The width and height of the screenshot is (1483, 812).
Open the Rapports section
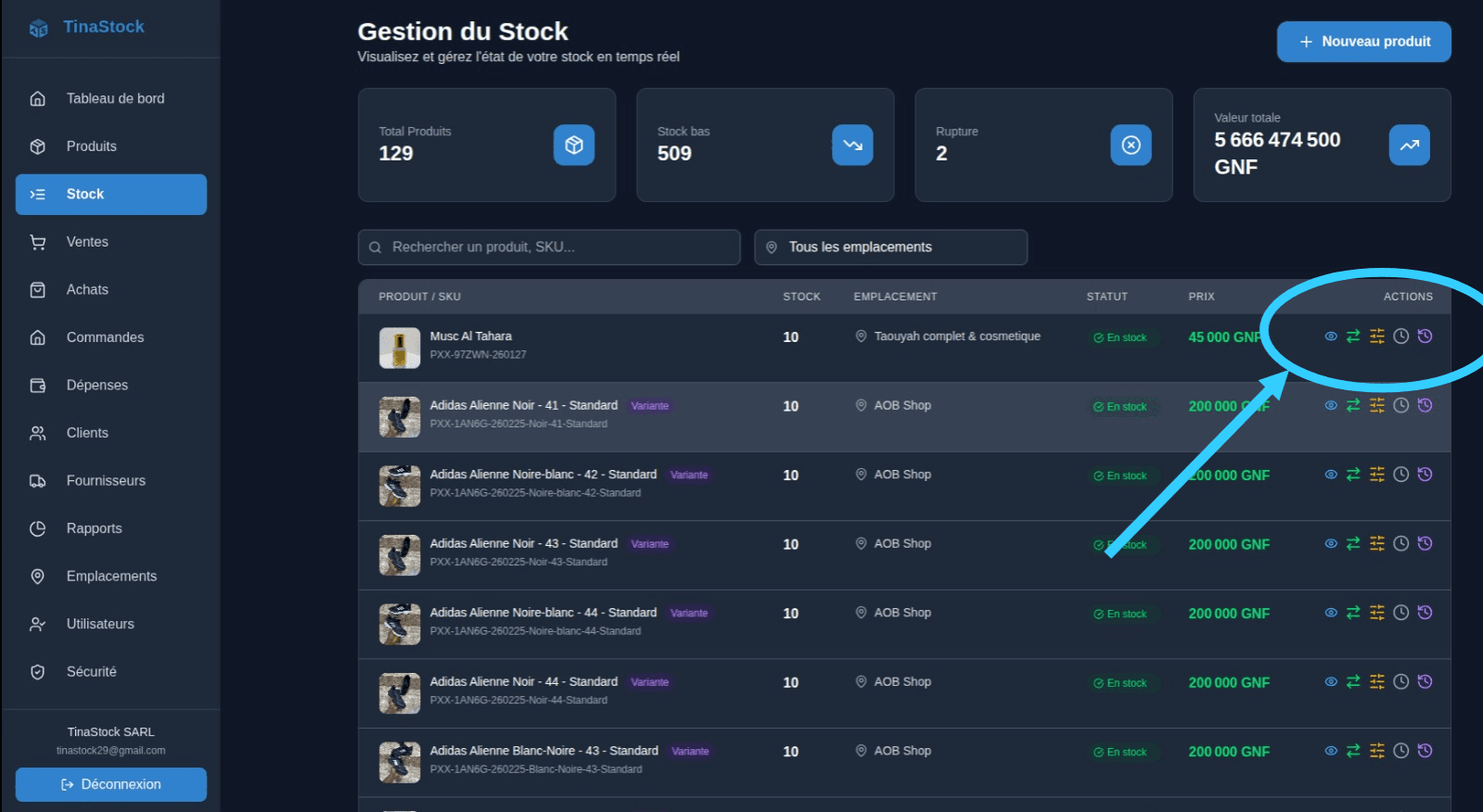pos(111,528)
